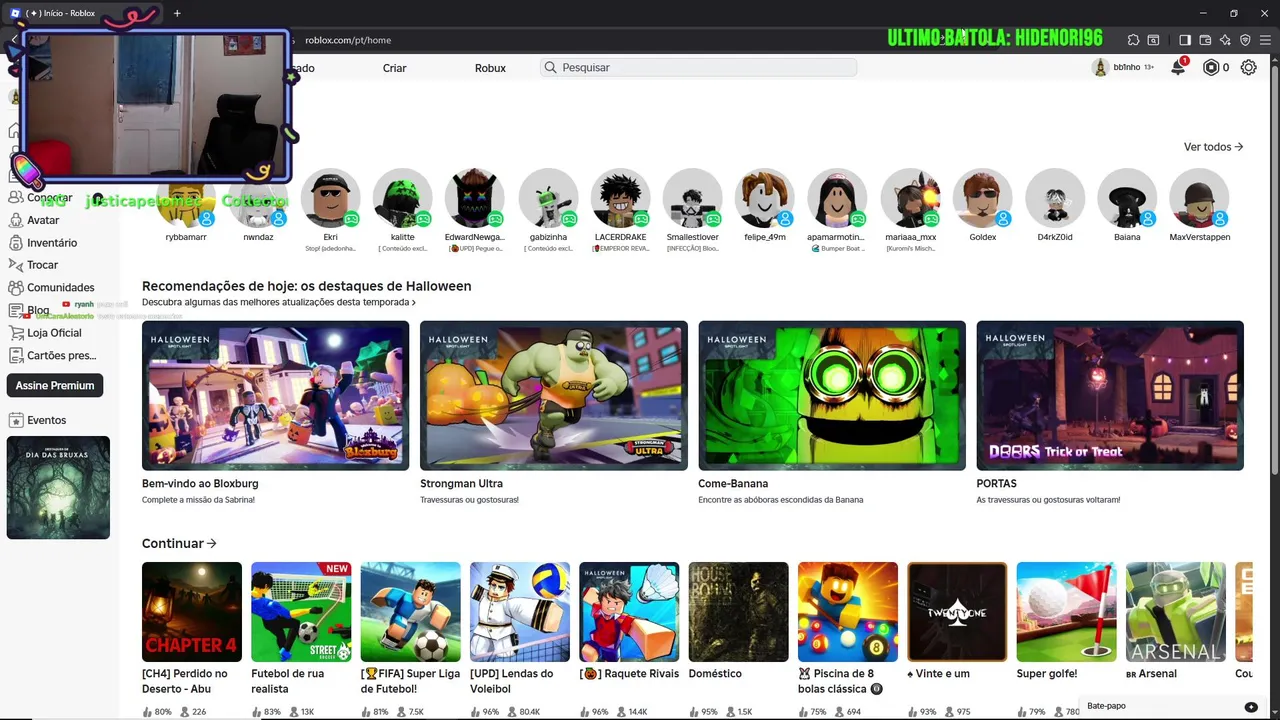Image resolution: width=1280 pixels, height=720 pixels.
Task: Expand Ver todos friends list
Action: [x=1213, y=147]
